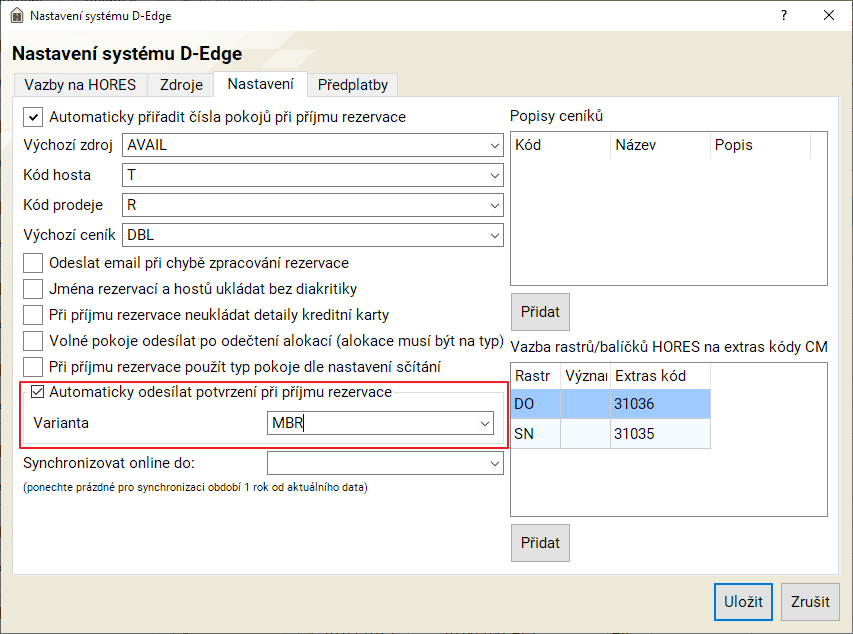The image size is (853, 634).
Task: Close the Nastavení systému D-Edge window
Action: pyautogui.click(x=829, y=16)
